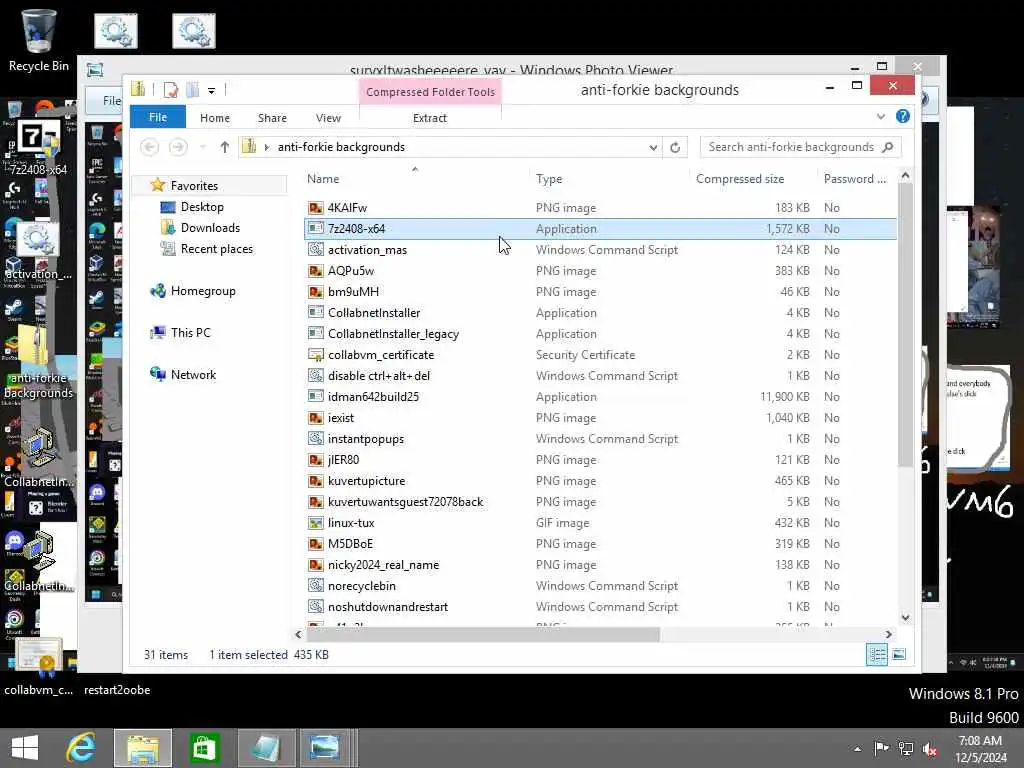Open the View ribbon tab
Viewport: 1024px width, 768px height.
328,118
